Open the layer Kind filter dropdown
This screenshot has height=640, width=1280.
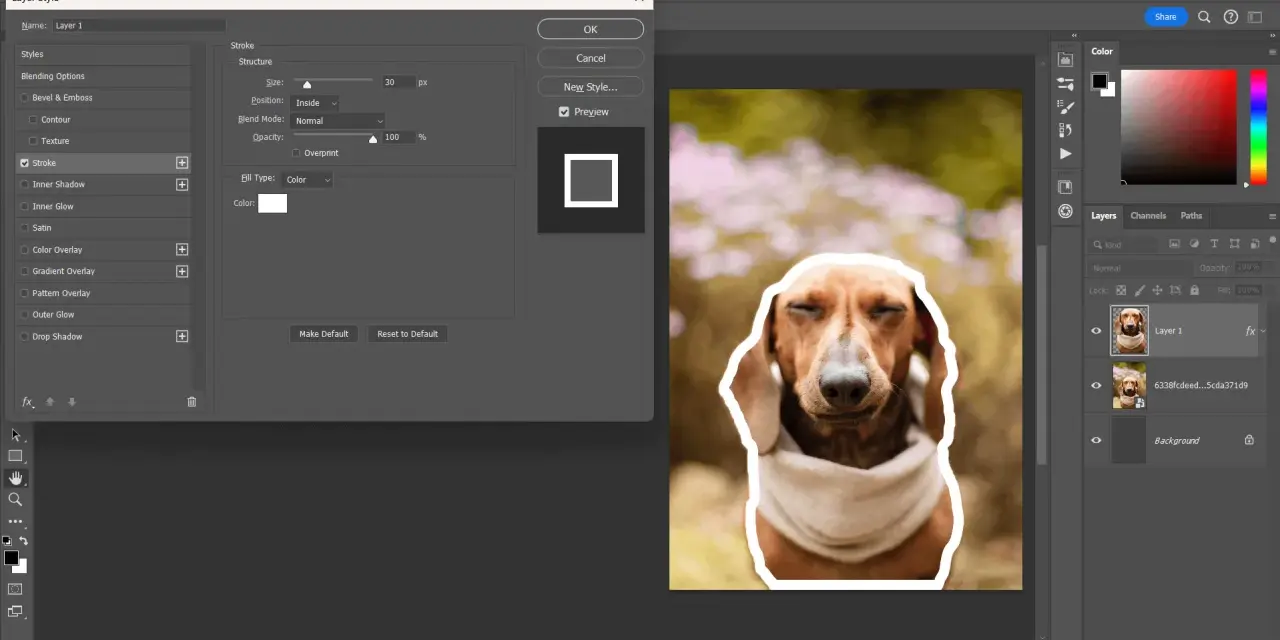[x=1125, y=244]
